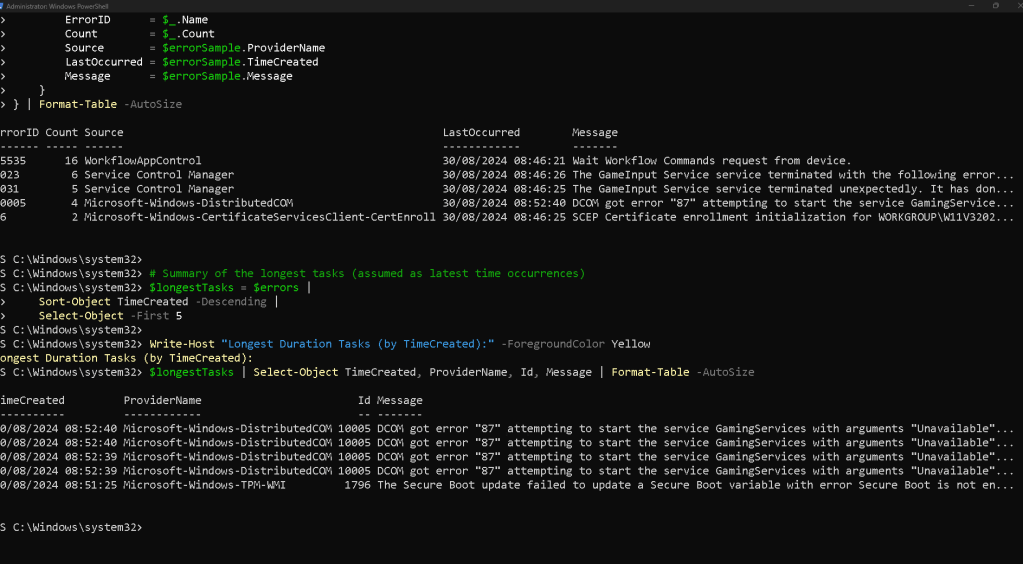Viewport: 1023px width, 564px height.
Task: Click the "imeCreated" column header
Action: click(33, 400)
